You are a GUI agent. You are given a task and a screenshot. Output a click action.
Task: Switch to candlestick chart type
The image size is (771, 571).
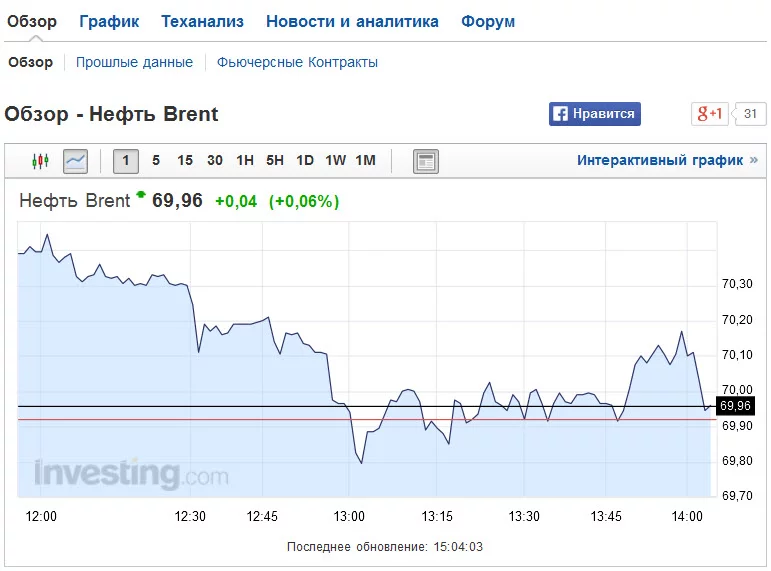(40, 161)
